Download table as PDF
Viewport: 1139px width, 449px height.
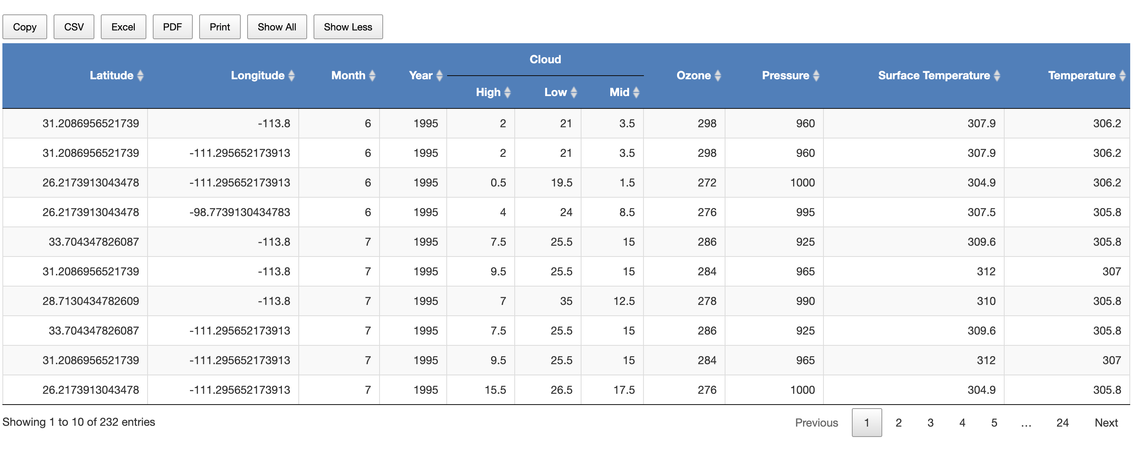pyautogui.click(x=172, y=27)
